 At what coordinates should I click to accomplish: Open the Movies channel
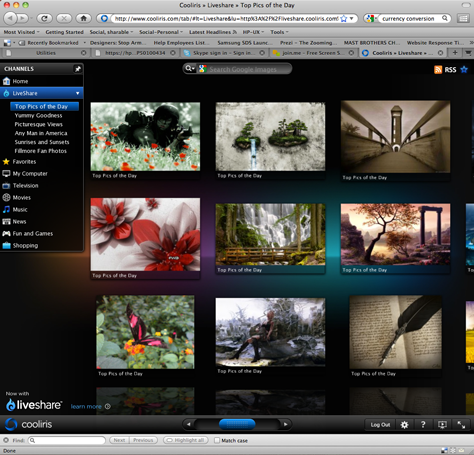41,198
